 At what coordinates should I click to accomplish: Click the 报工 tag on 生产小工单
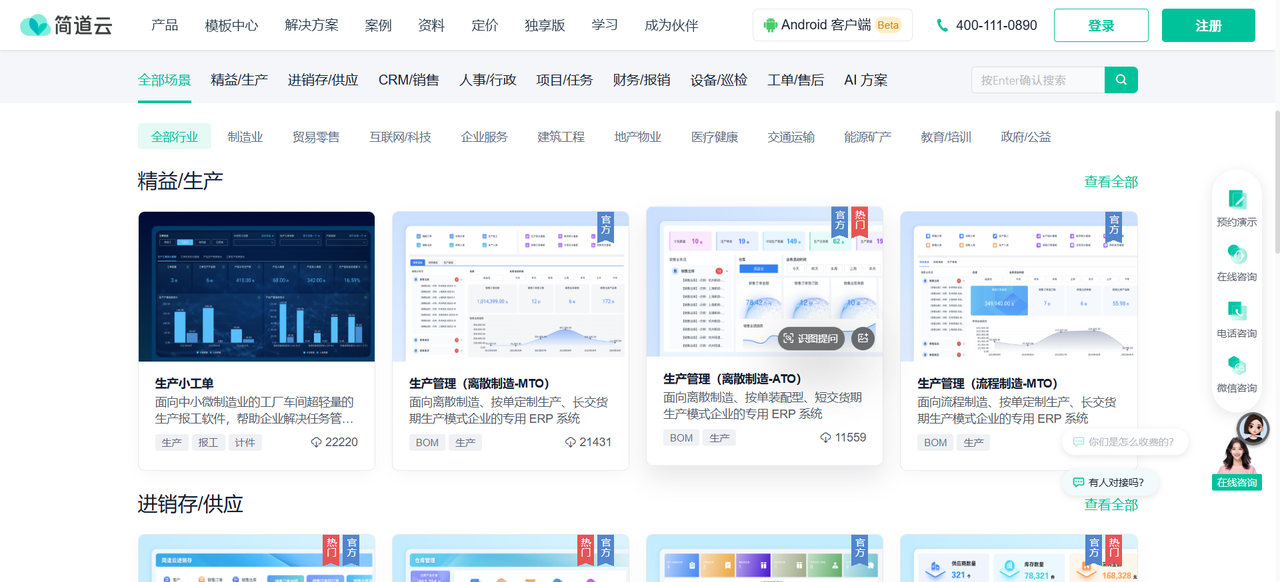click(208, 442)
